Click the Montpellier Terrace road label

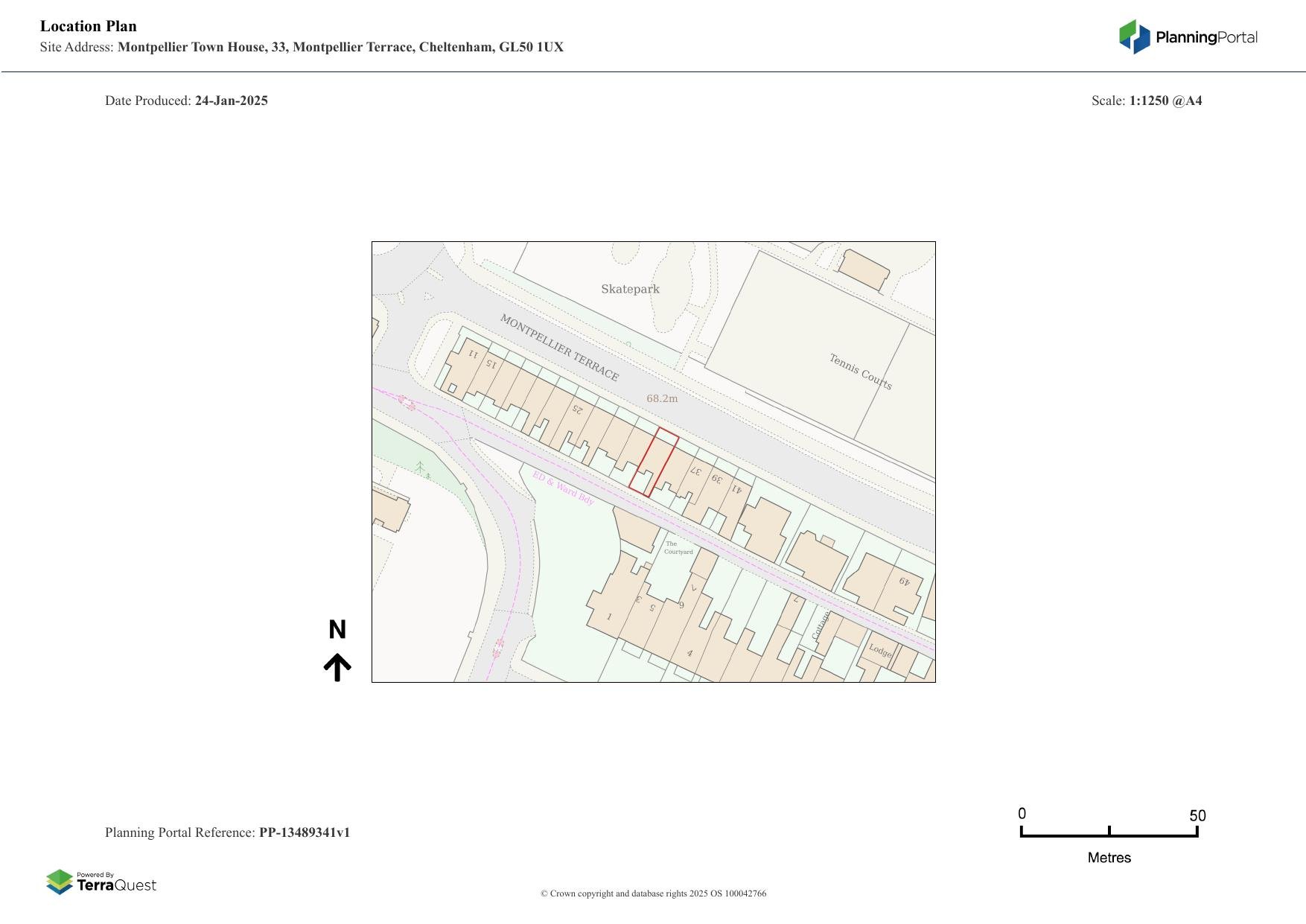[558, 348]
